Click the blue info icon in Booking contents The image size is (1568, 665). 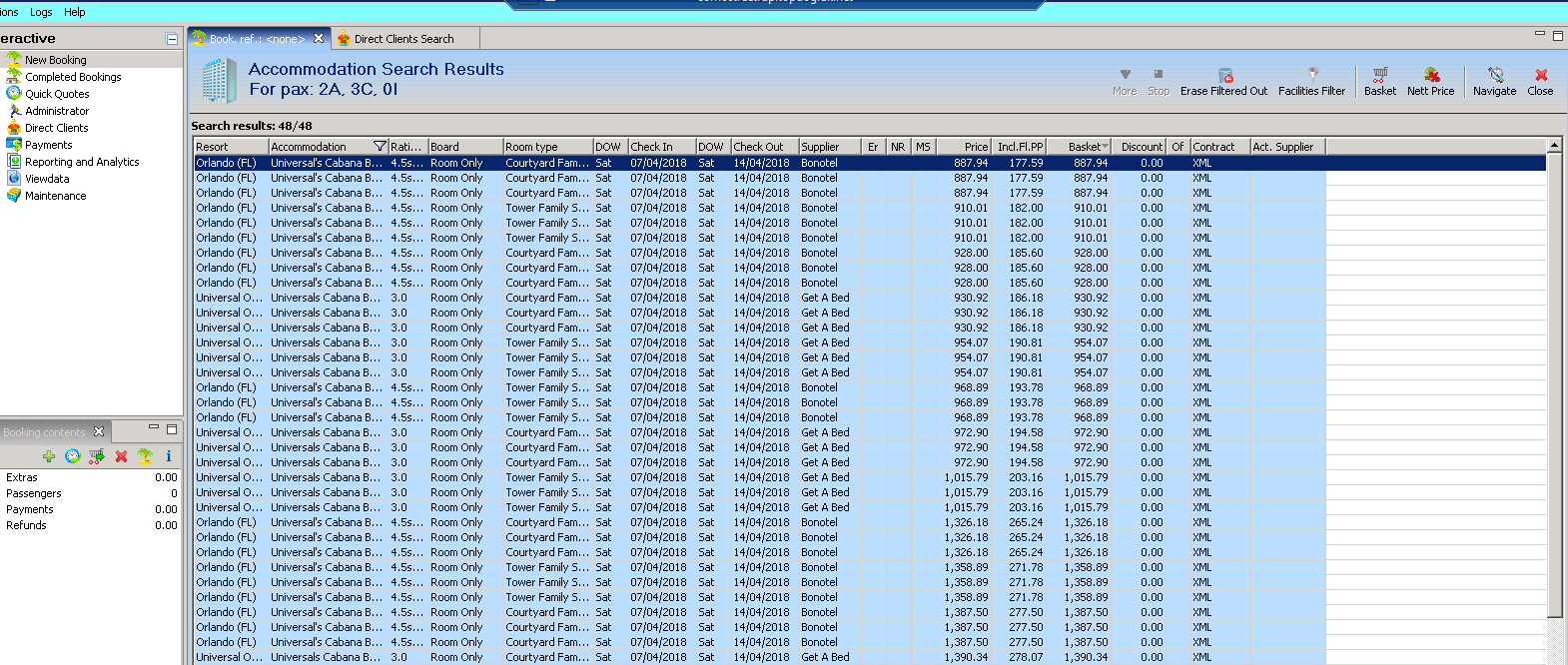[169, 456]
